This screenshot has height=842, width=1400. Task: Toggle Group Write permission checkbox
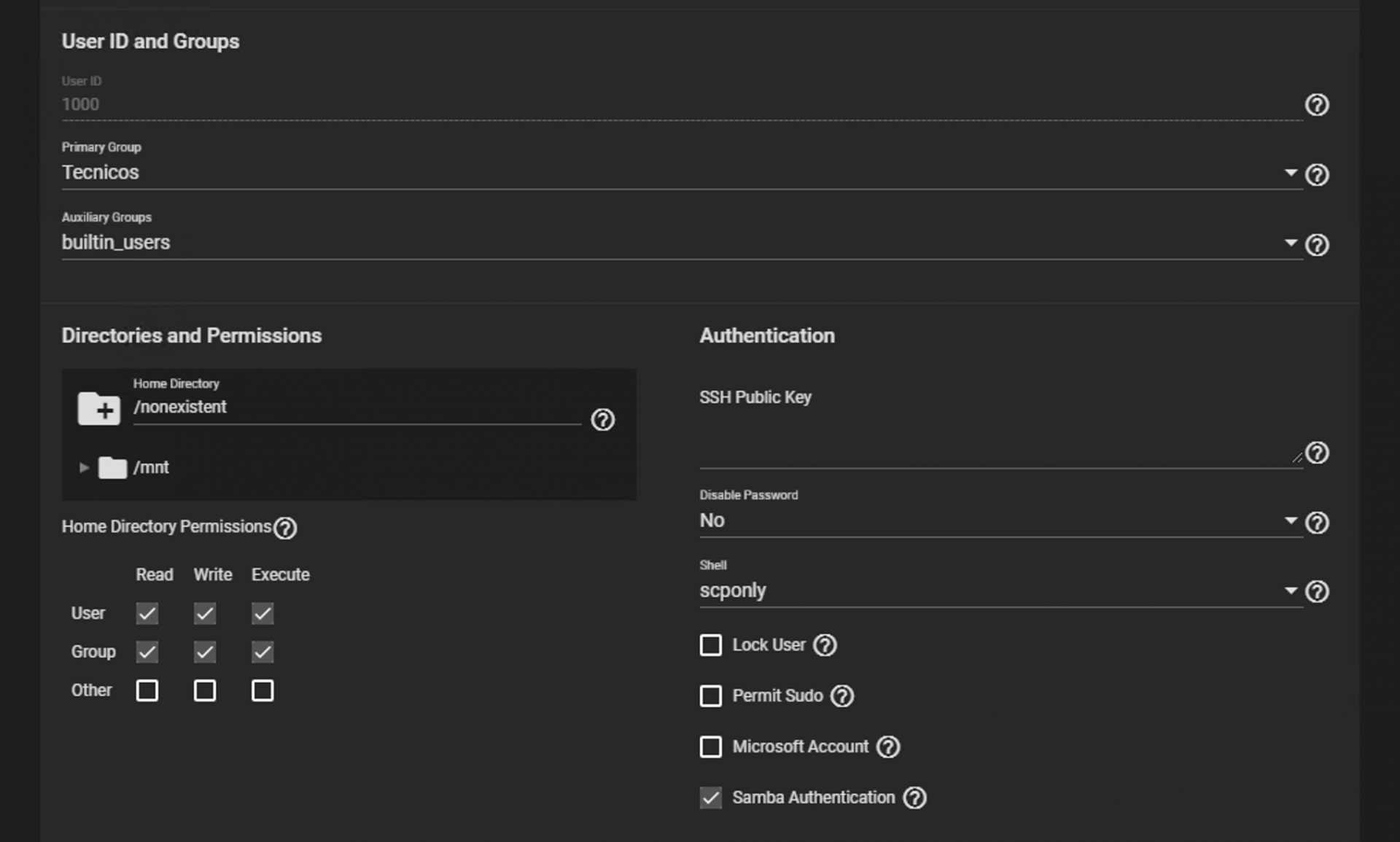point(205,652)
